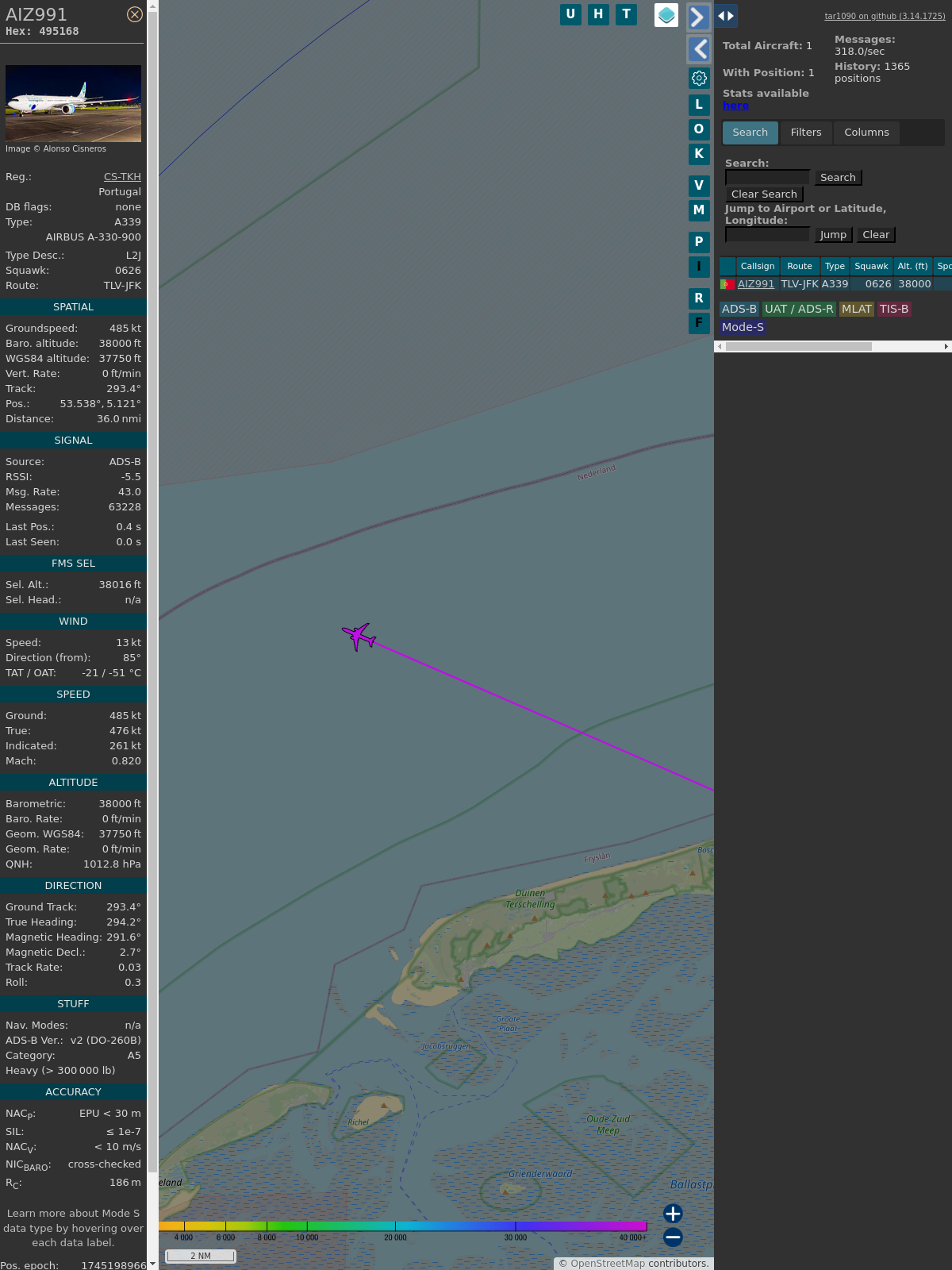Toggle the V map button
Screen dimensions: 952x1270
pyautogui.click(x=699, y=186)
